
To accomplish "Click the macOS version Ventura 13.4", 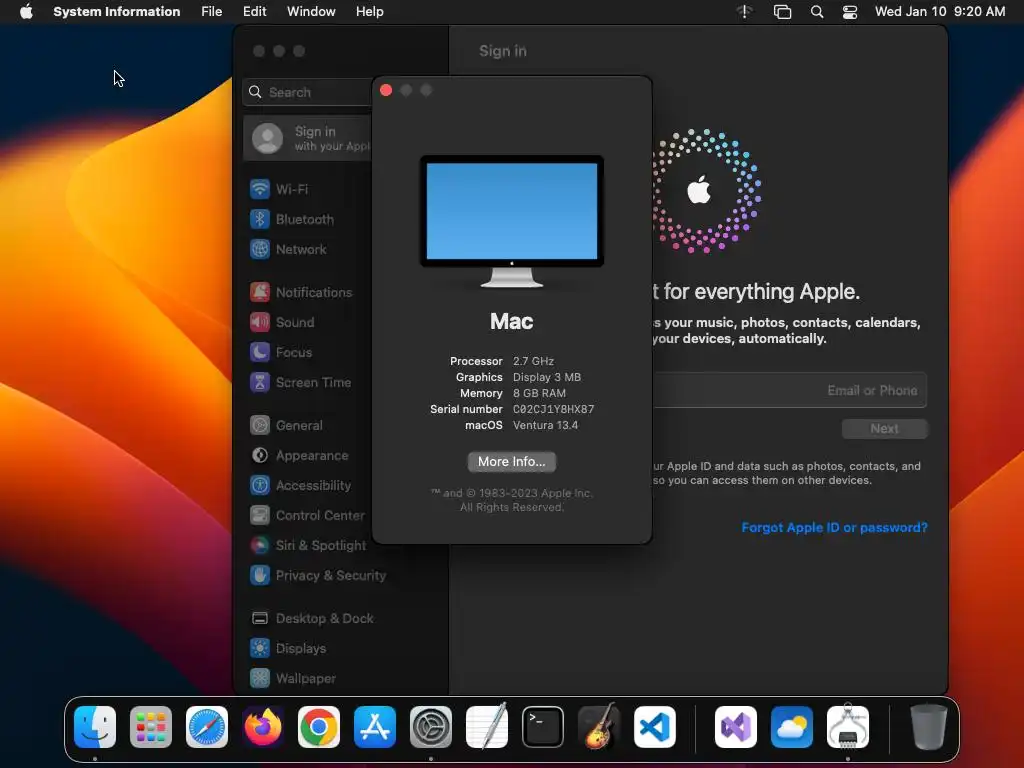I will [545, 425].
